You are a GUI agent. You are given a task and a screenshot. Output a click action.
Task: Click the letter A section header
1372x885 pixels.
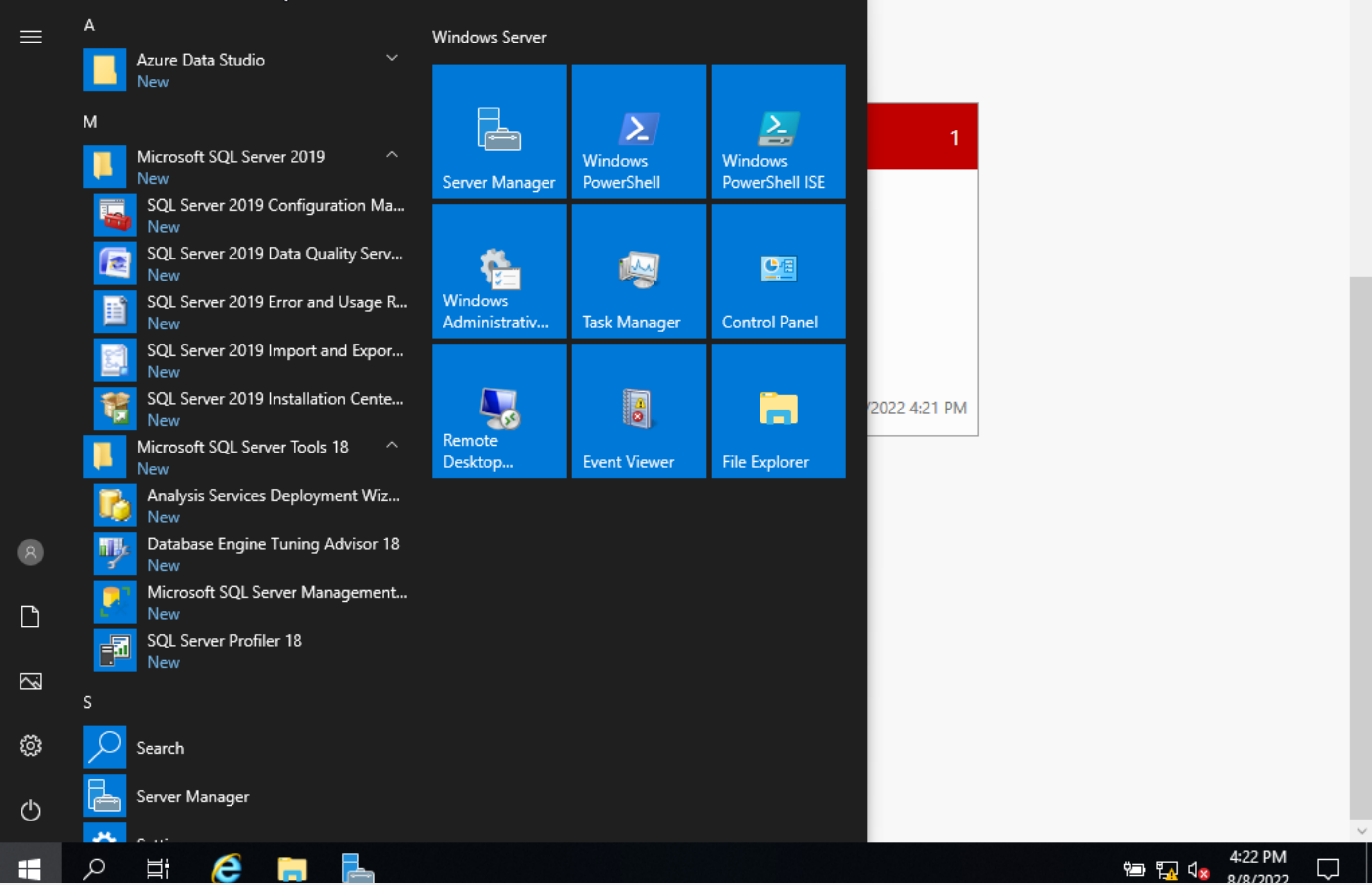click(x=89, y=25)
